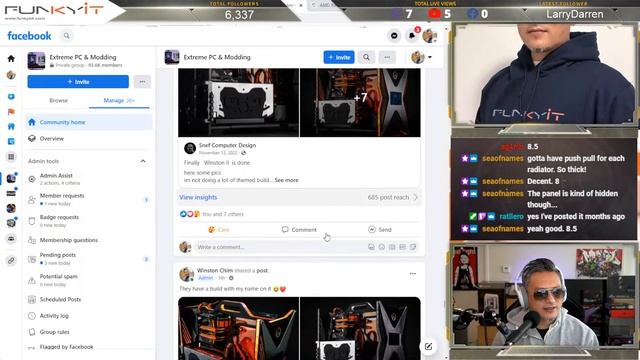Open Activity log
640x360 pixels.
tap(89, 316)
